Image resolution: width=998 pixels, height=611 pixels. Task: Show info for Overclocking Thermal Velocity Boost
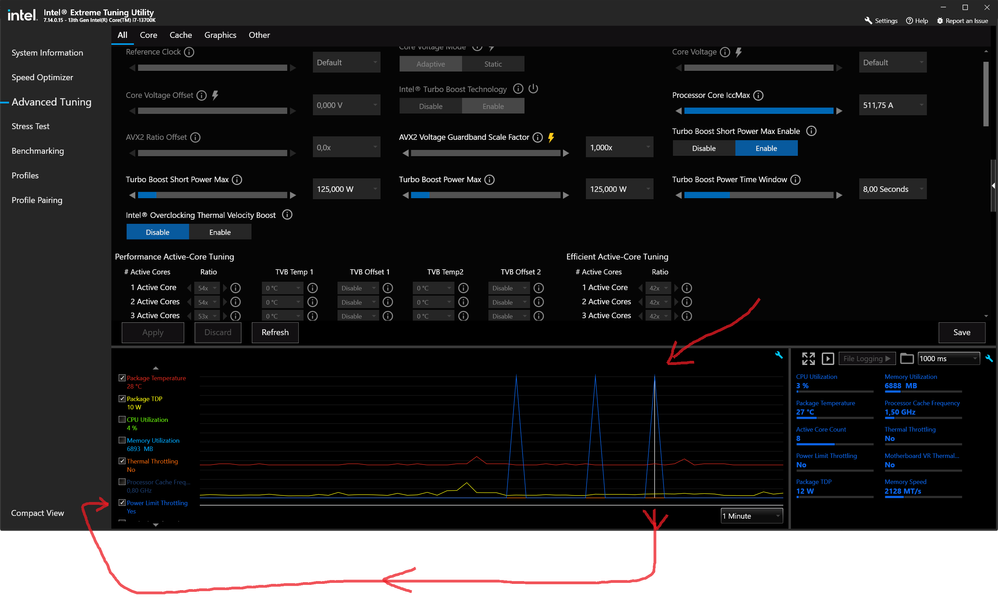[287, 215]
